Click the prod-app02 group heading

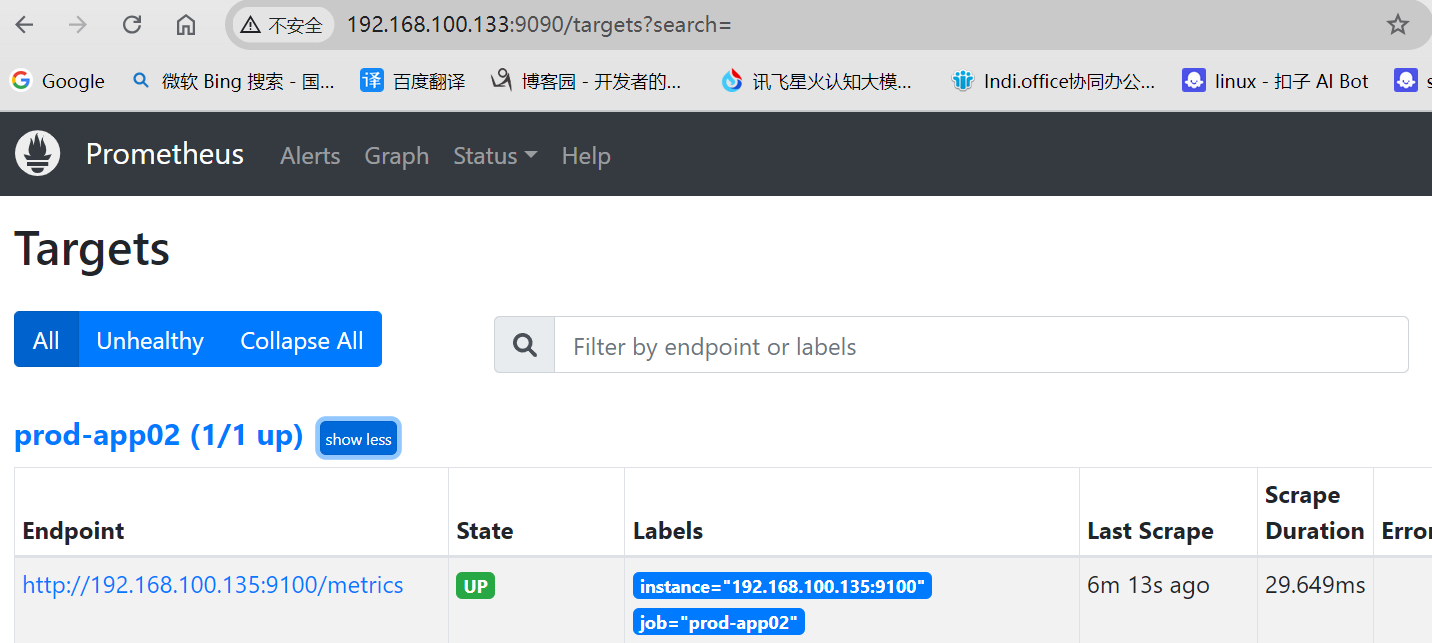(x=158, y=436)
